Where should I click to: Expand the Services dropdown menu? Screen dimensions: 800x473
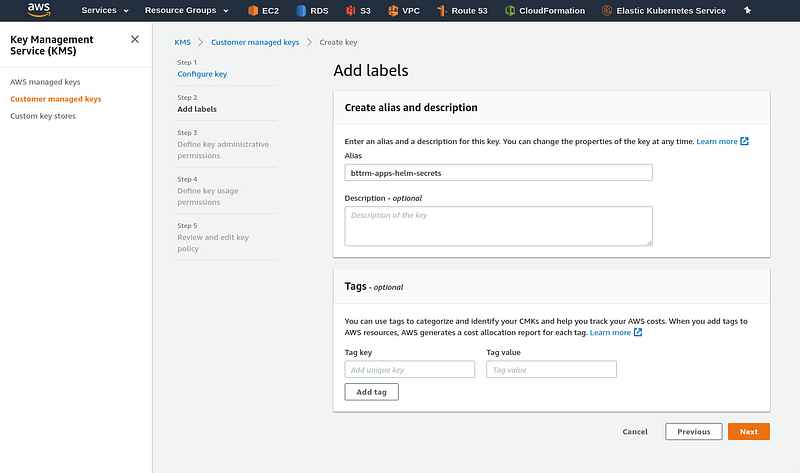(x=105, y=10)
